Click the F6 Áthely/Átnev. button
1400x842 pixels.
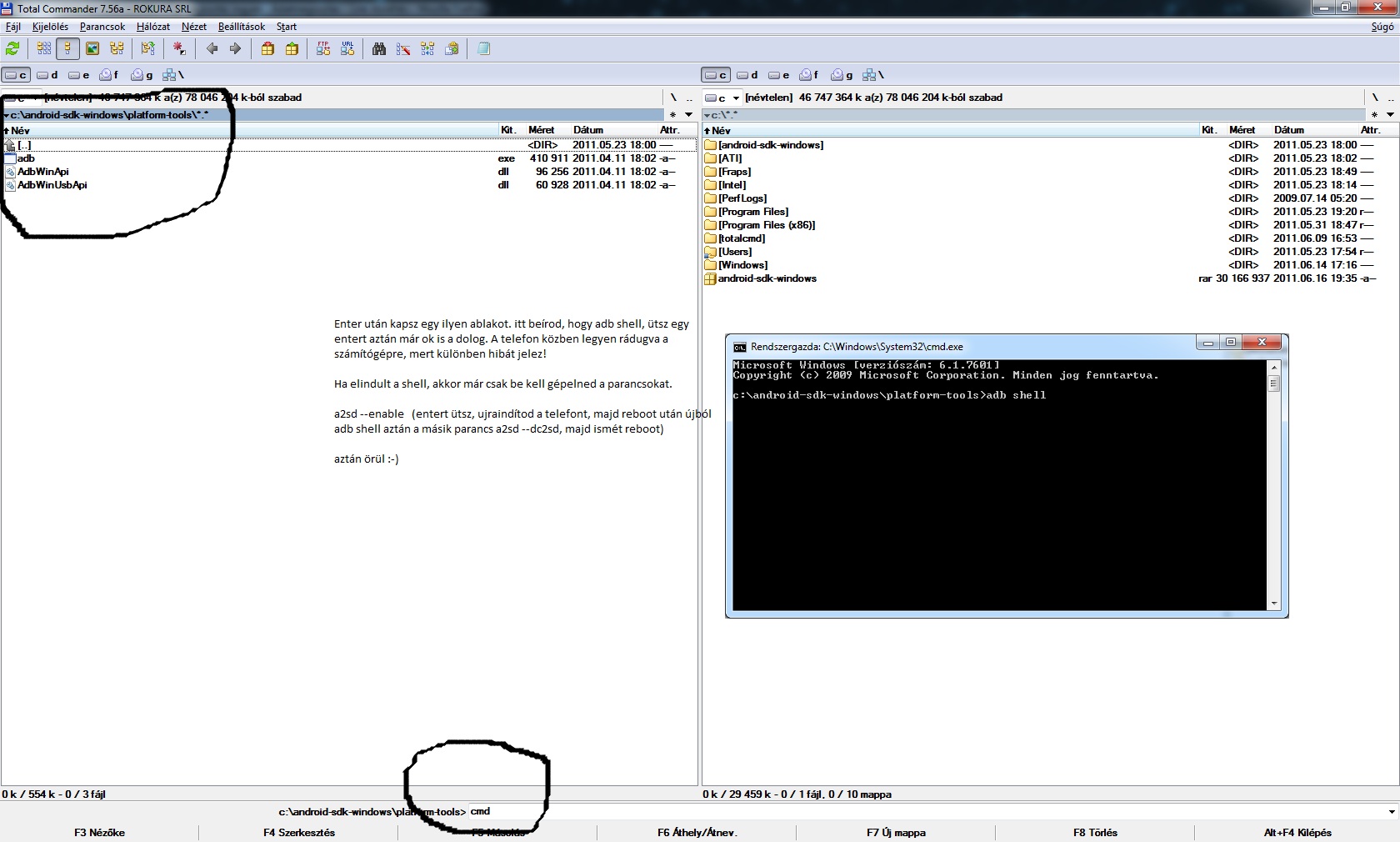tap(697, 832)
